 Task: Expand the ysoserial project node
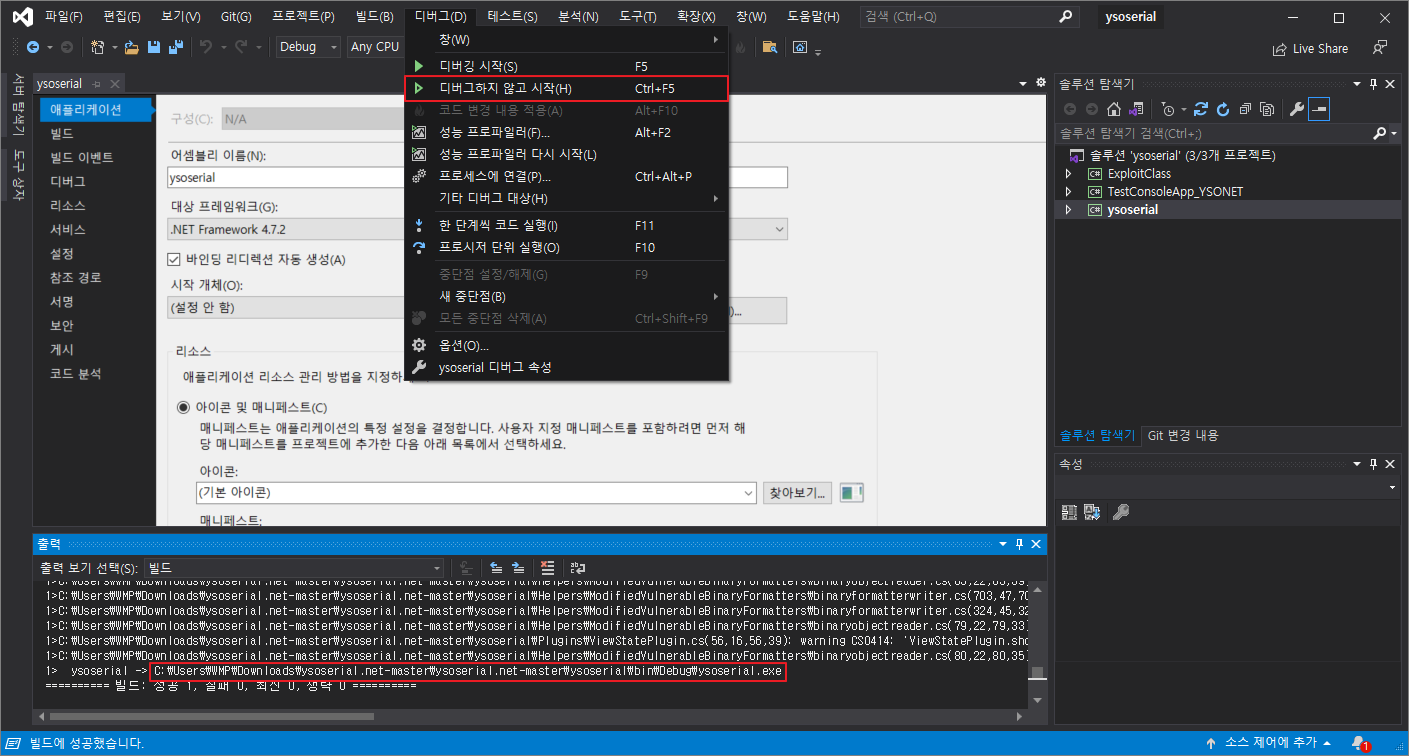coord(1068,210)
